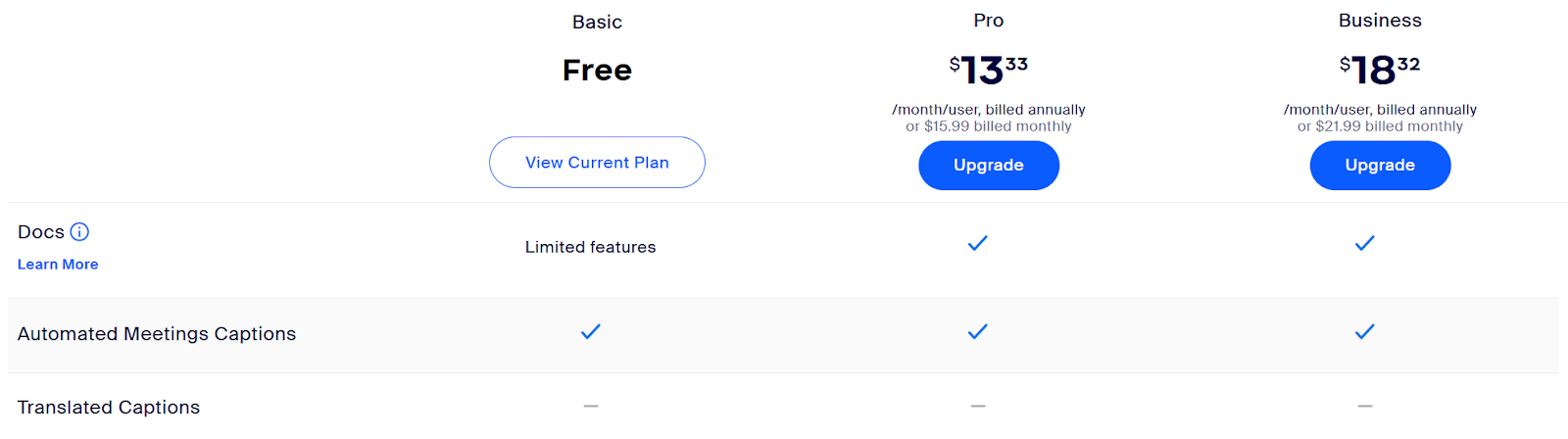The image size is (1568, 439).
Task: Click the $13.33 Pro price
Action: coord(988,70)
